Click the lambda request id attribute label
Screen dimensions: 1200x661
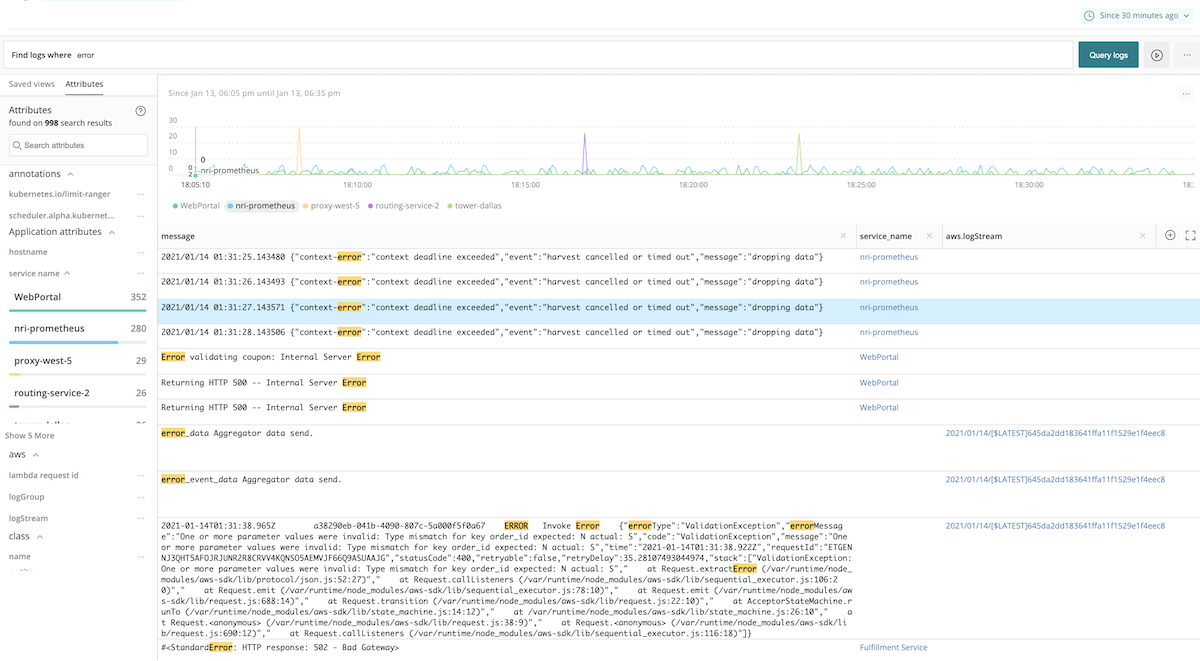point(44,476)
